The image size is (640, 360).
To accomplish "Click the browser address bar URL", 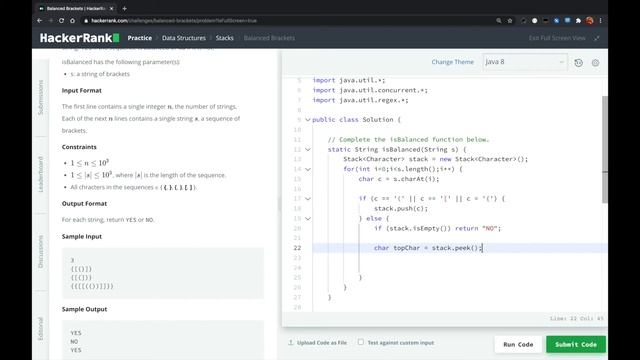I will (x=174, y=20).
